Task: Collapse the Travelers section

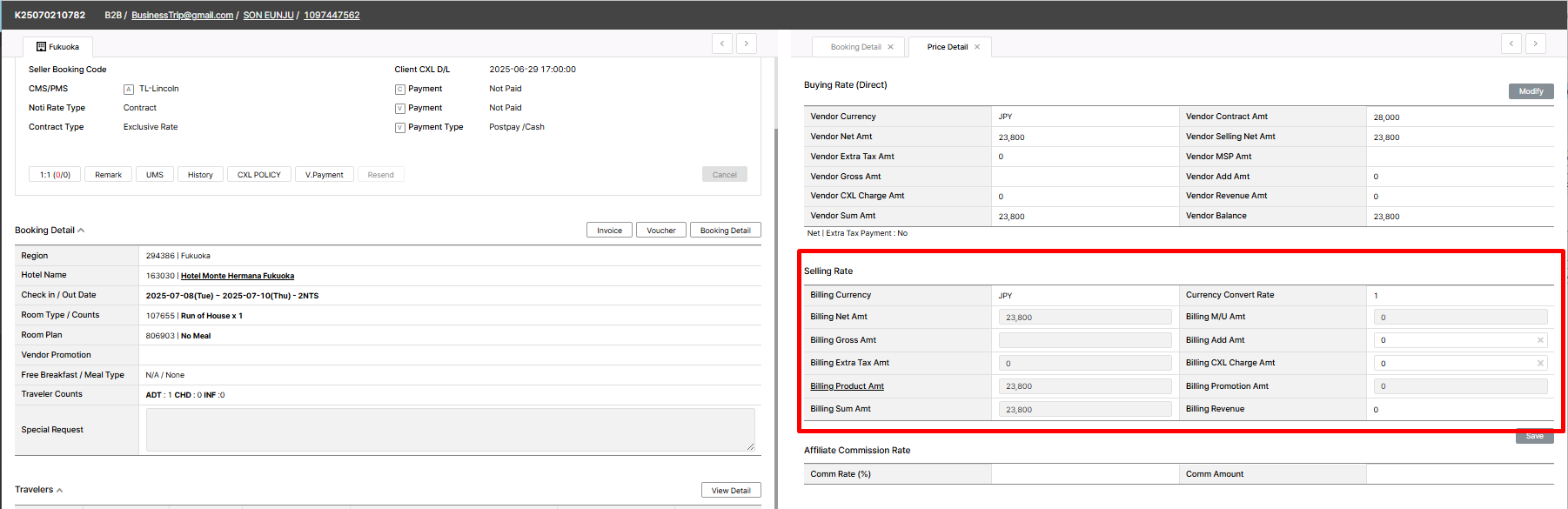Action: point(59,491)
